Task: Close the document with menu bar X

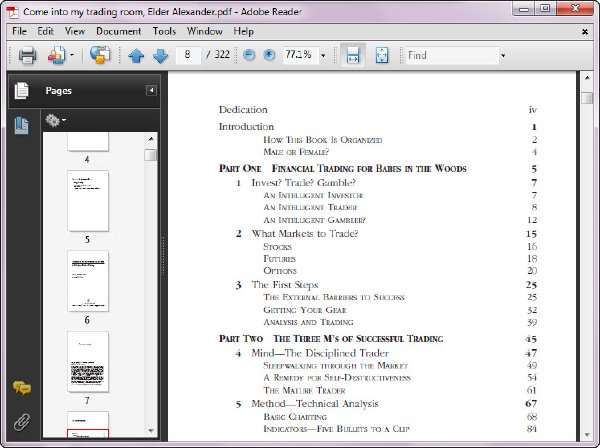Action: 585,32
